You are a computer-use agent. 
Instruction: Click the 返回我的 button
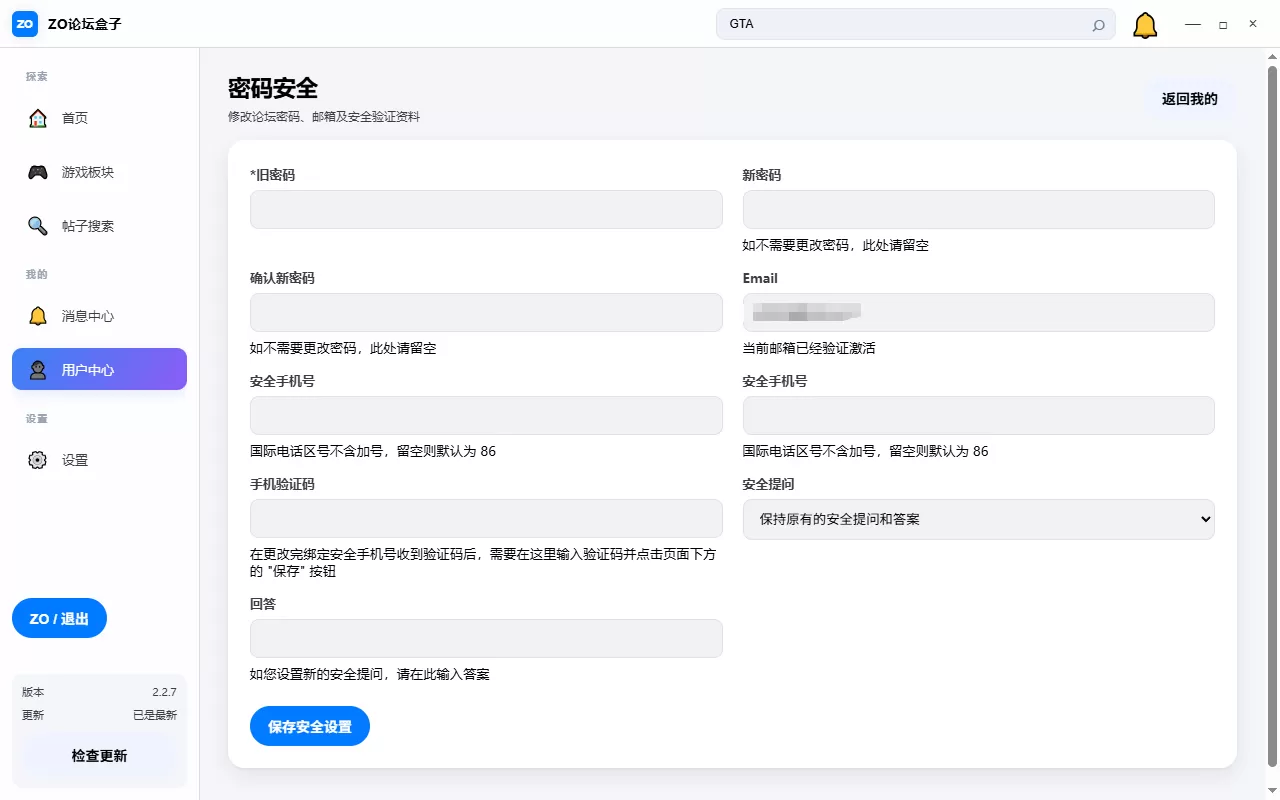click(x=1190, y=99)
